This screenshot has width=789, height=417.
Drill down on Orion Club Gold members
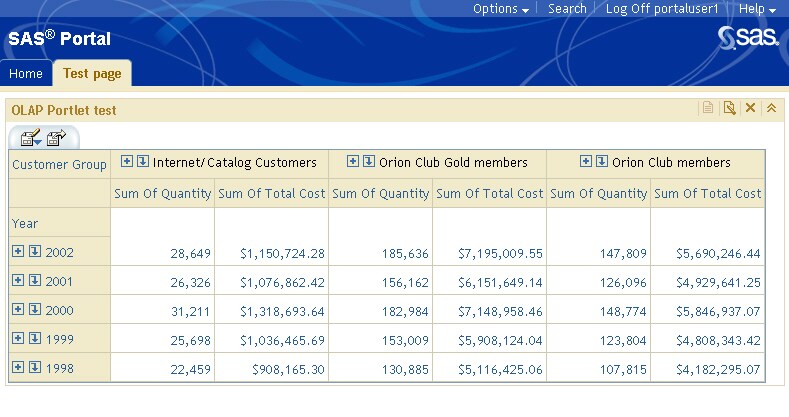pos(369,161)
